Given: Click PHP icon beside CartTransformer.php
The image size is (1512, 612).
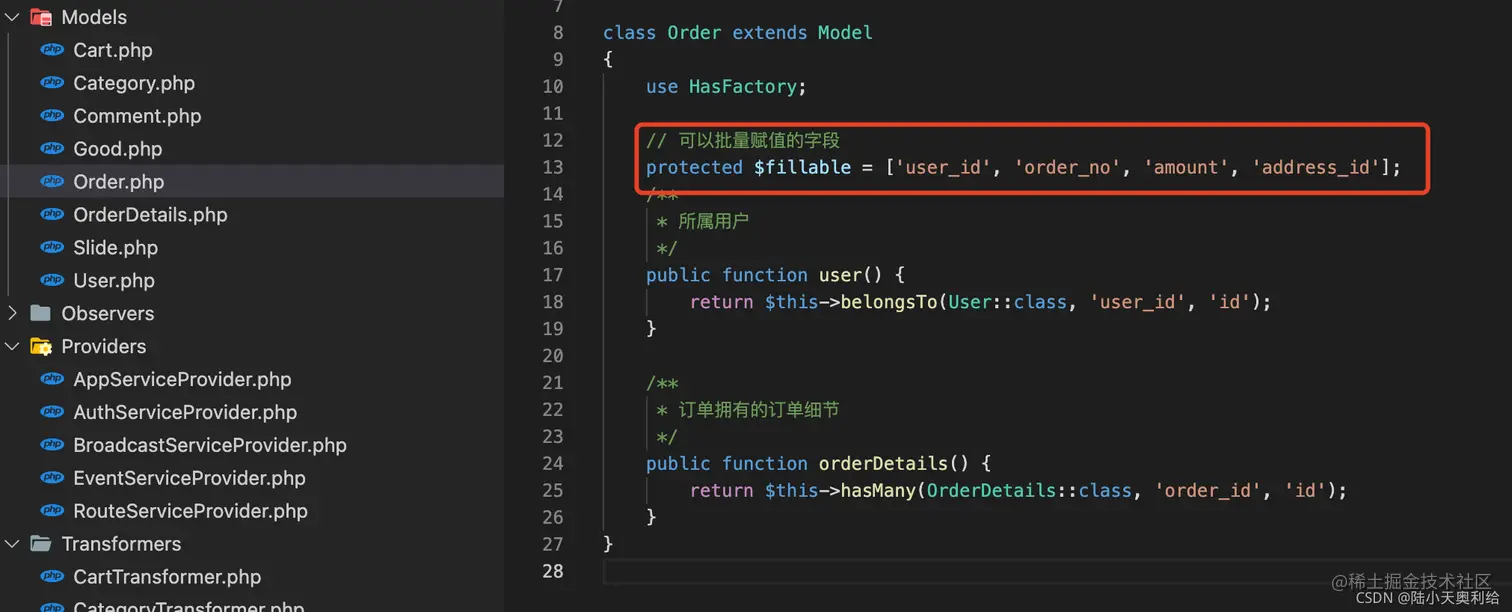Looking at the screenshot, I should tap(52, 577).
